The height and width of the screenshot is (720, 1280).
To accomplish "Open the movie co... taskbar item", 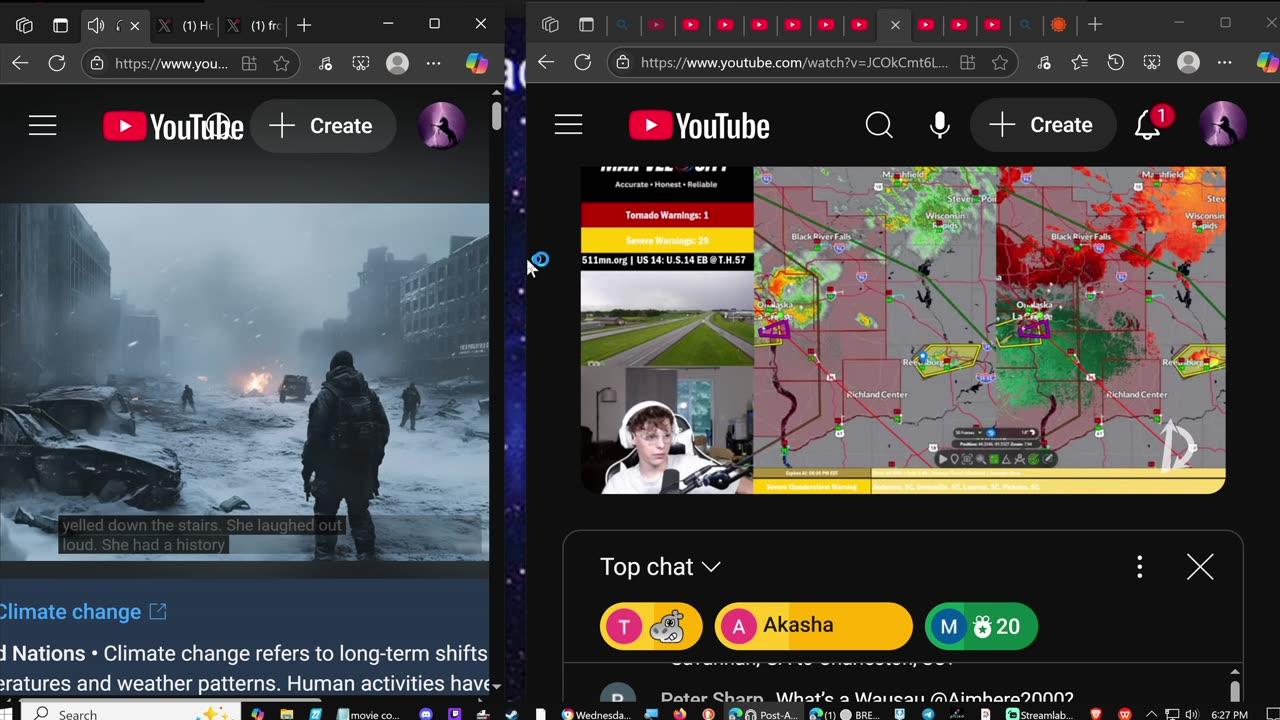I will tap(370, 714).
